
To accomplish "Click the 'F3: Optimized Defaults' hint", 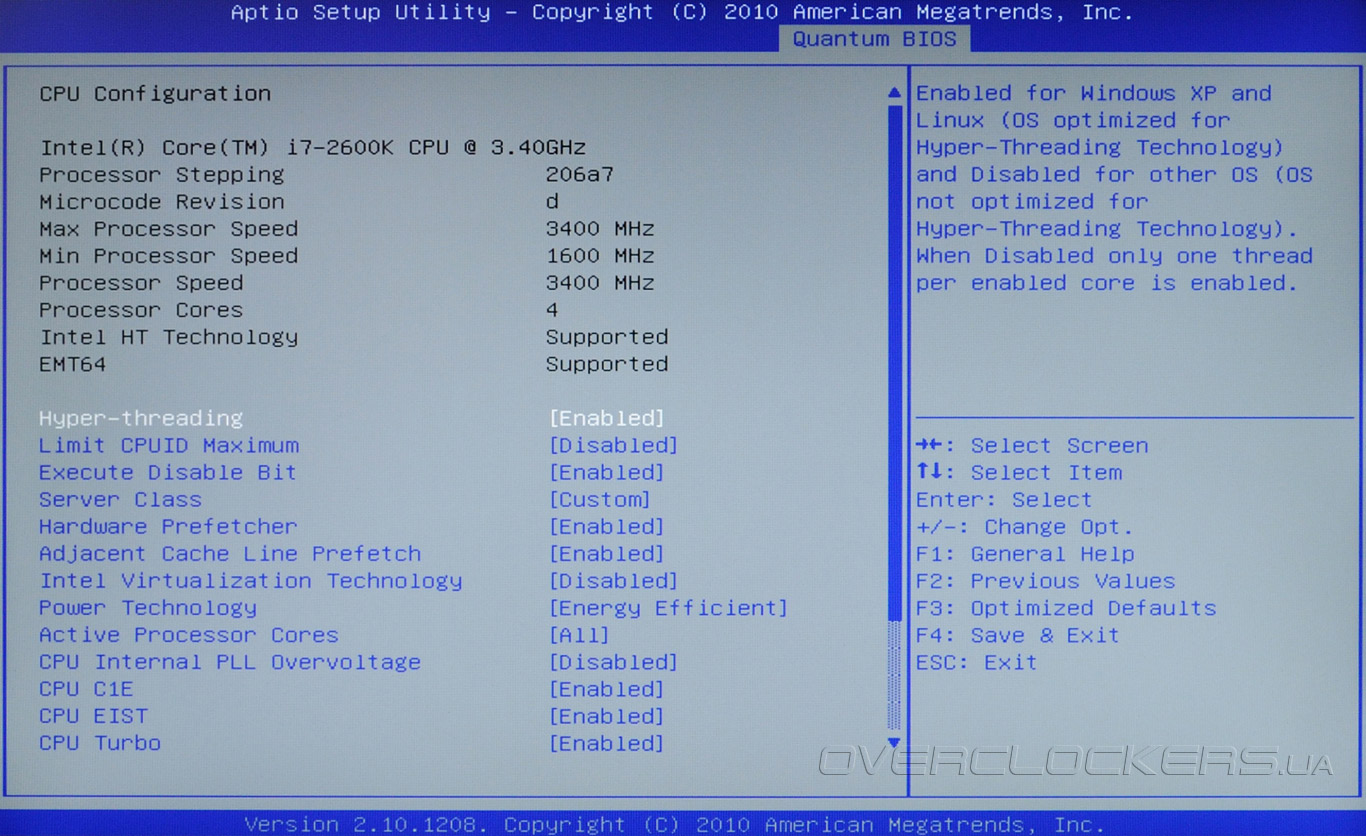I will [1066, 607].
